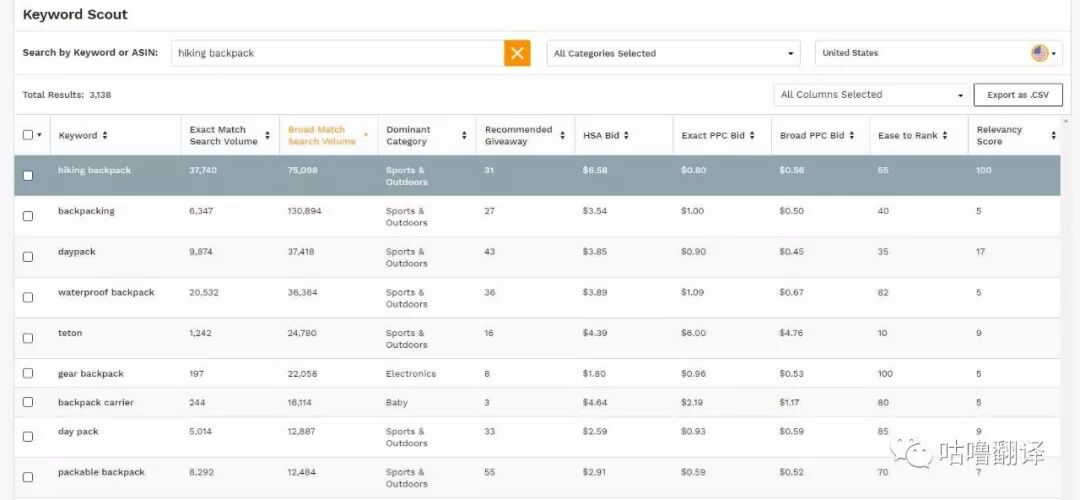
Task: Click the keyword 'gear backpack'
Action: tap(91, 373)
